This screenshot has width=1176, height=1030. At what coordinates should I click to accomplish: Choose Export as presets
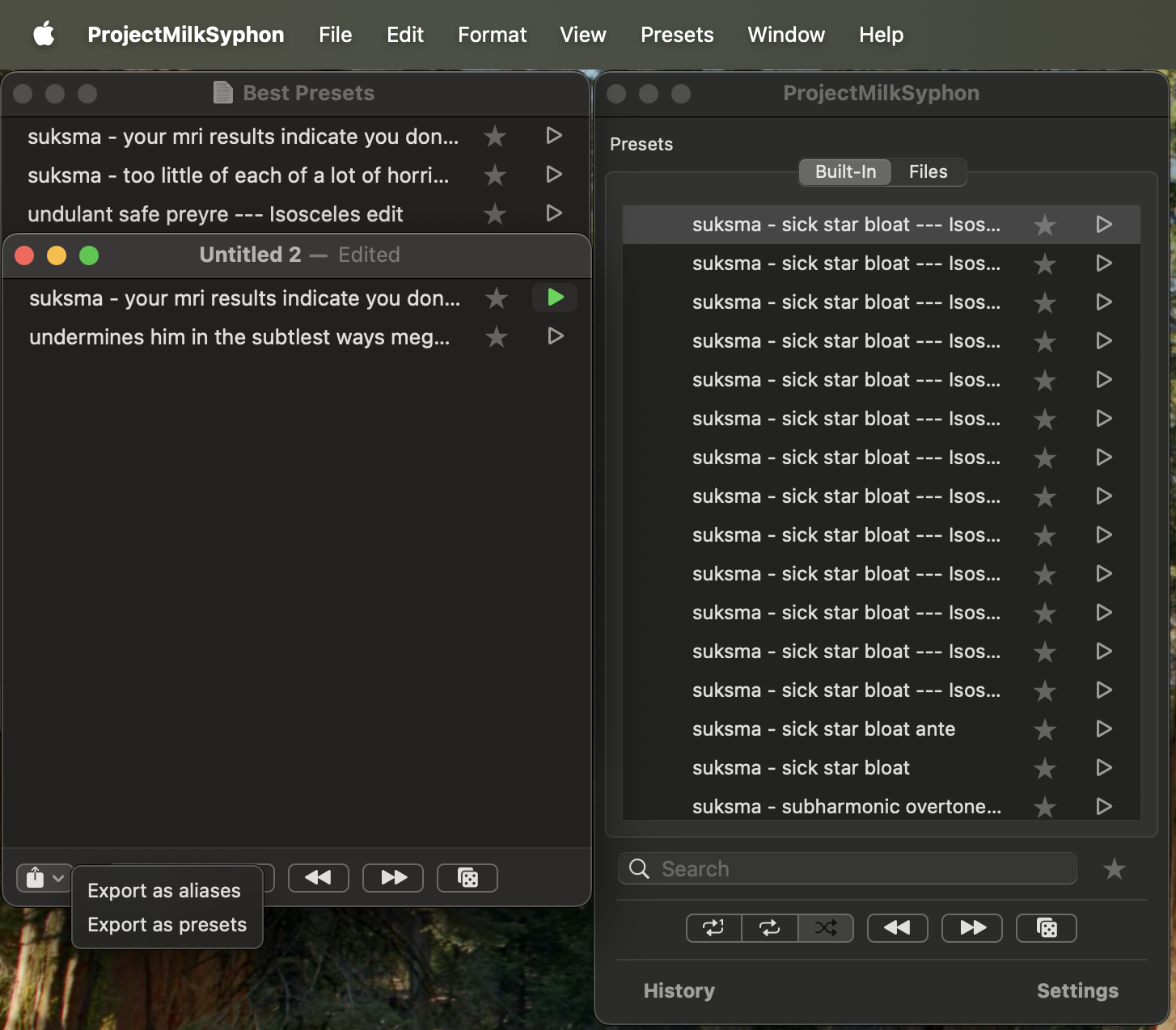click(x=167, y=924)
